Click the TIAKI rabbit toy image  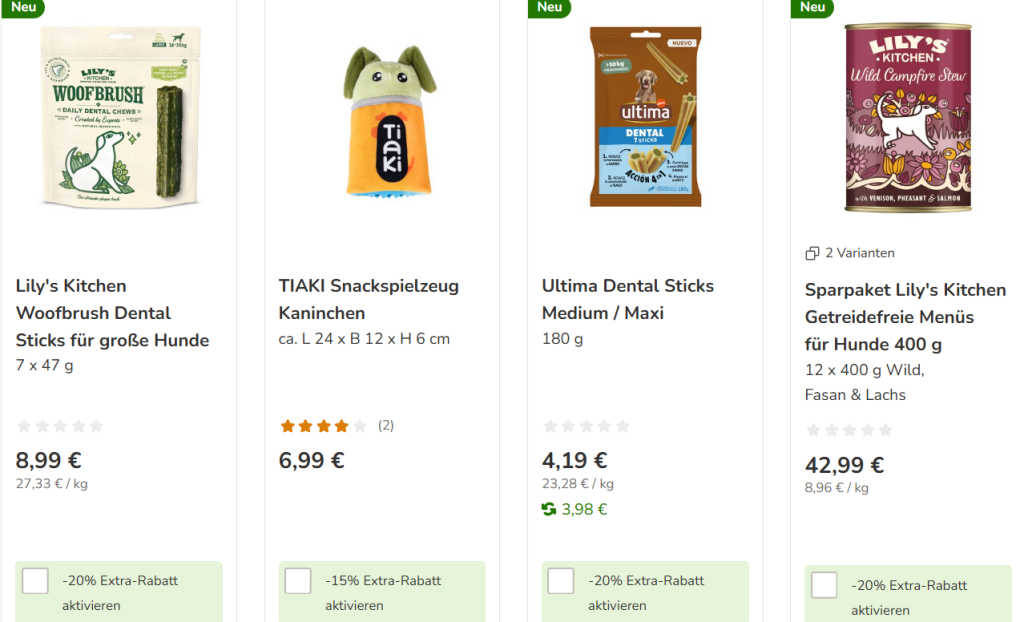381,122
